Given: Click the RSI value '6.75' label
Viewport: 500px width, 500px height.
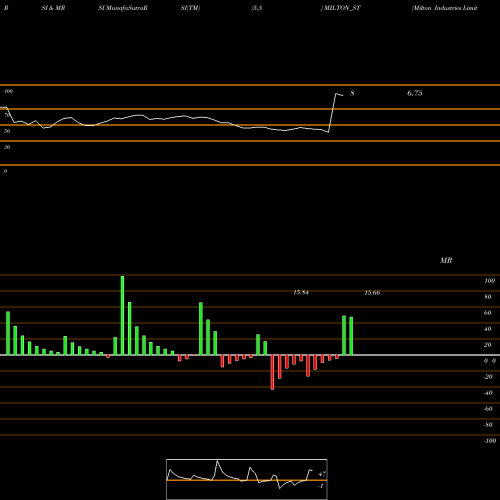Looking at the screenshot, I should pyautogui.click(x=415, y=93).
